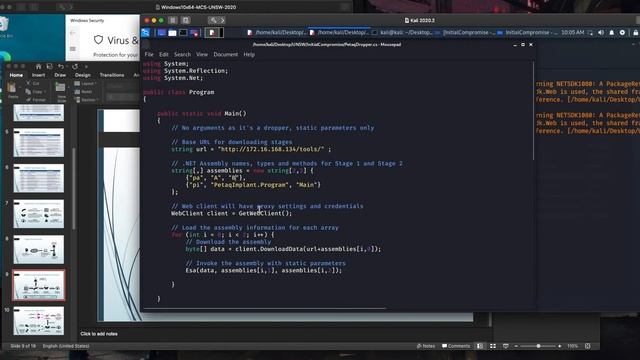Open the Mousepad Search menu
The width and height of the screenshot is (640, 360).
click(182, 54)
